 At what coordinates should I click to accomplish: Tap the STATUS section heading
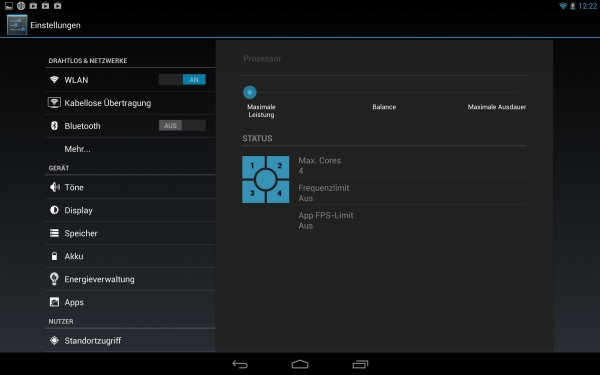click(x=257, y=138)
